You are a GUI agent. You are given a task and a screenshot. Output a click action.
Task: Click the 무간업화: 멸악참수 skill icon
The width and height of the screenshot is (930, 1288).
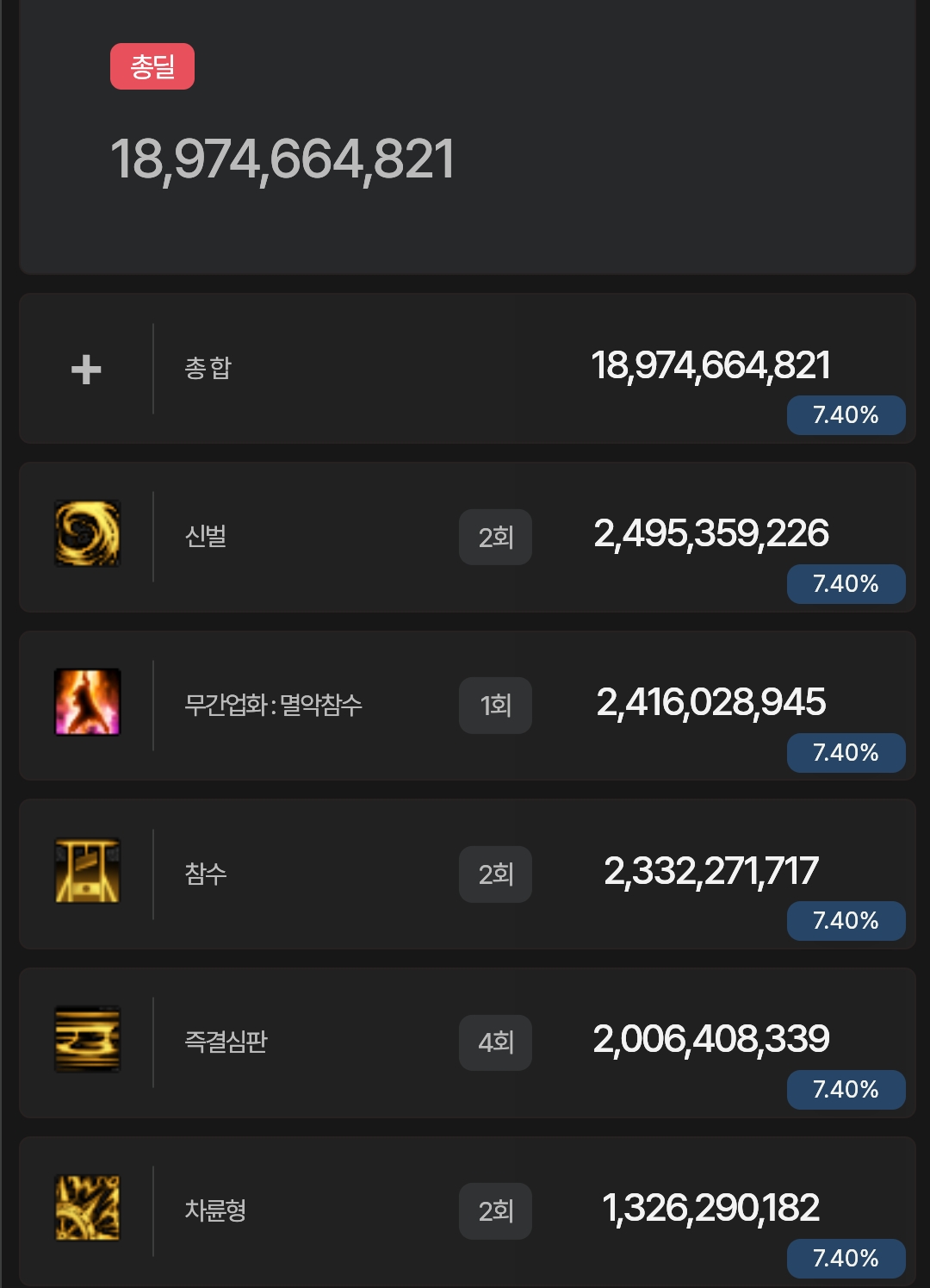click(87, 702)
